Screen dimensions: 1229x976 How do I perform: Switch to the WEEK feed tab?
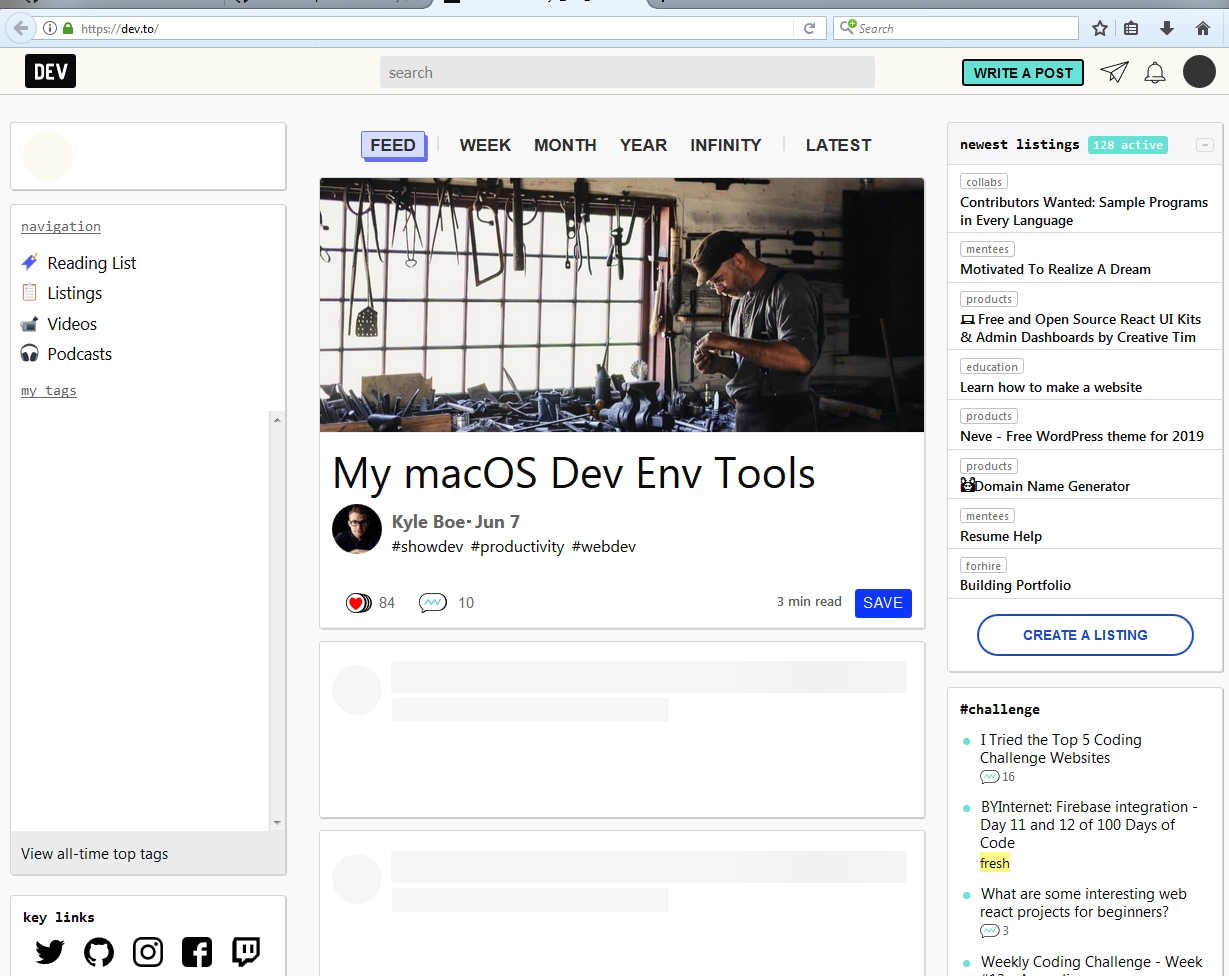tap(485, 145)
